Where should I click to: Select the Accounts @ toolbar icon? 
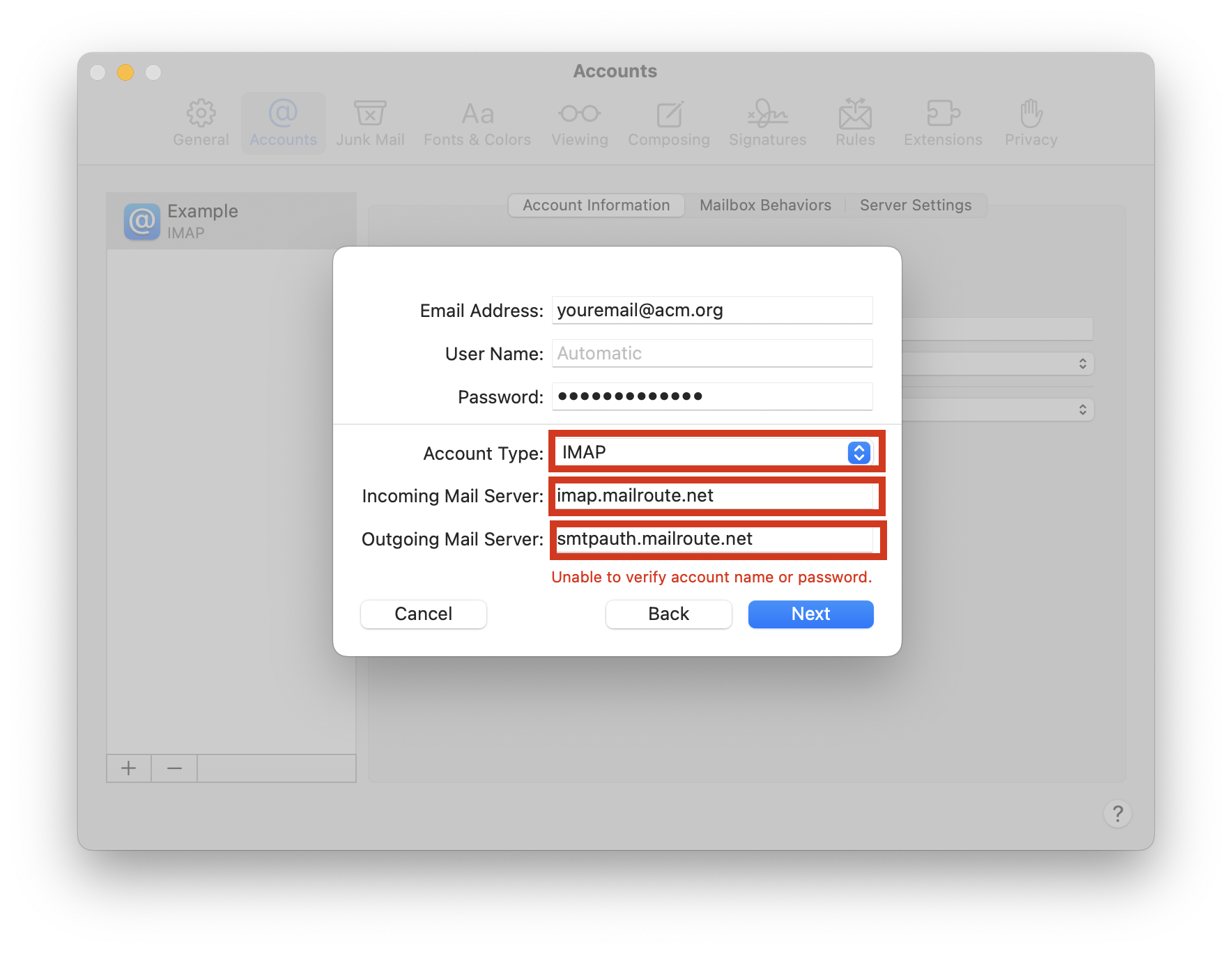(283, 123)
